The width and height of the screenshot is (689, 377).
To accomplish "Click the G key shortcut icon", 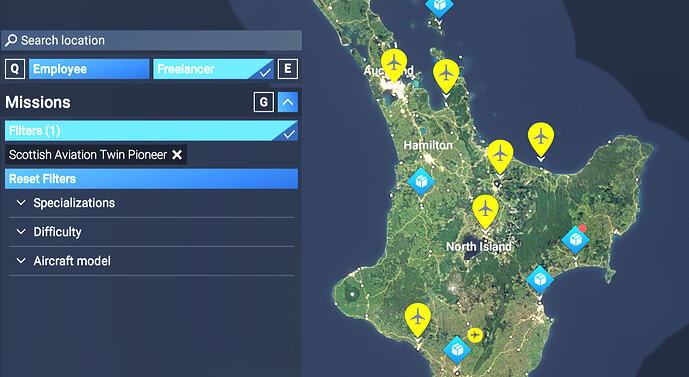I will click(264, 102).
